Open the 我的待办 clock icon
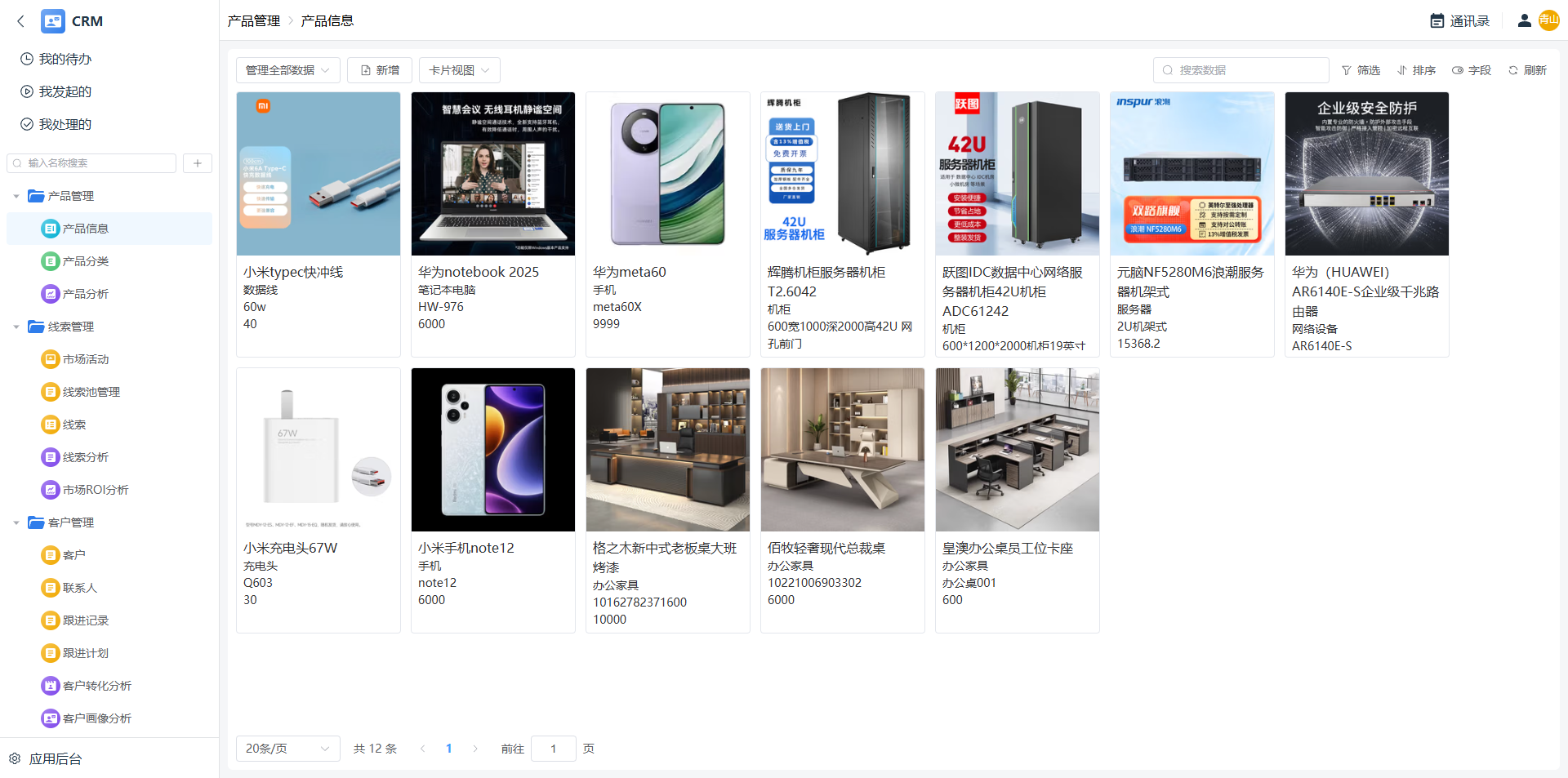1568x778 pixels. coord(27,59)
